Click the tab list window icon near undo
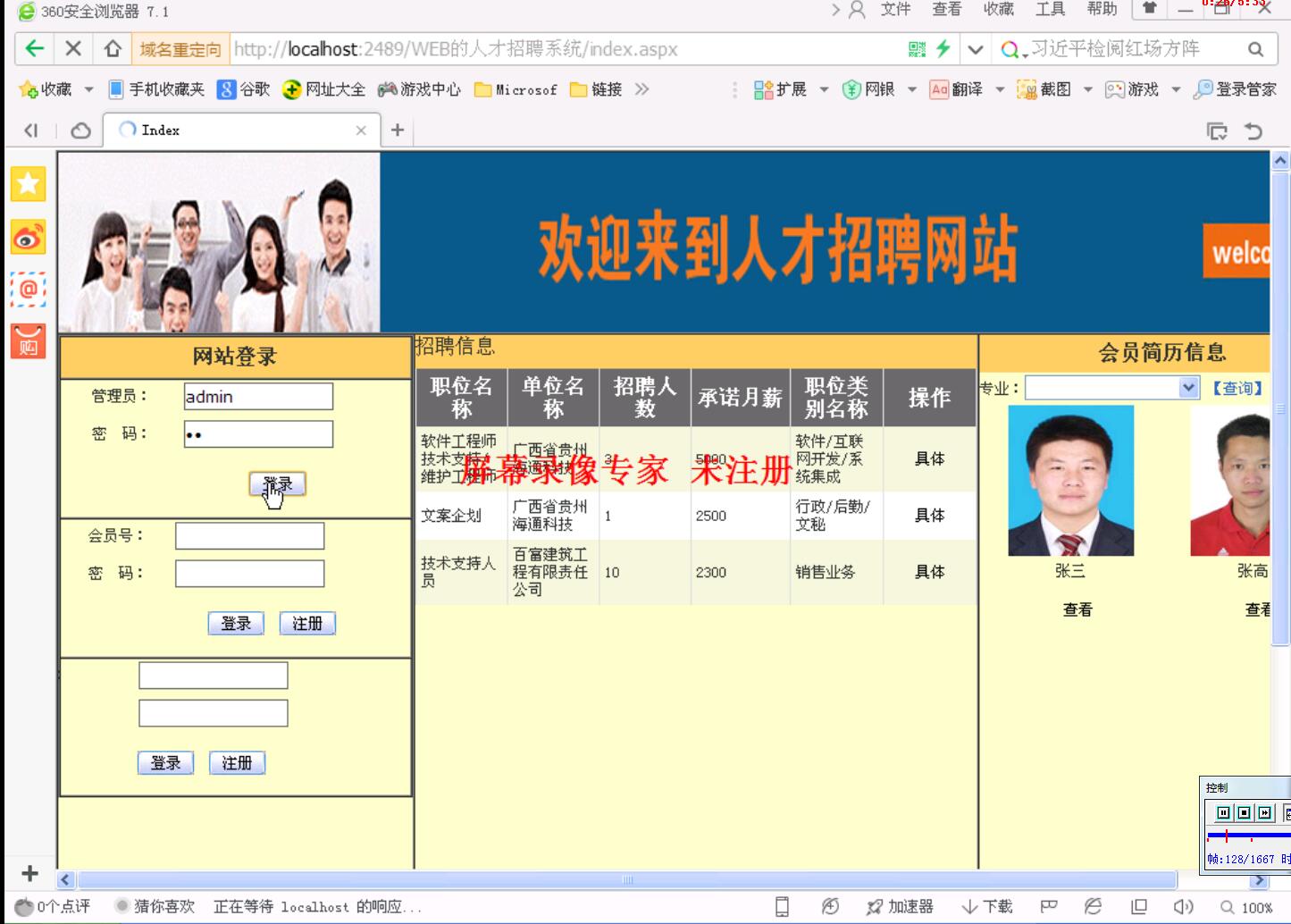1291x924 pixels. (x=1217, y=131)
